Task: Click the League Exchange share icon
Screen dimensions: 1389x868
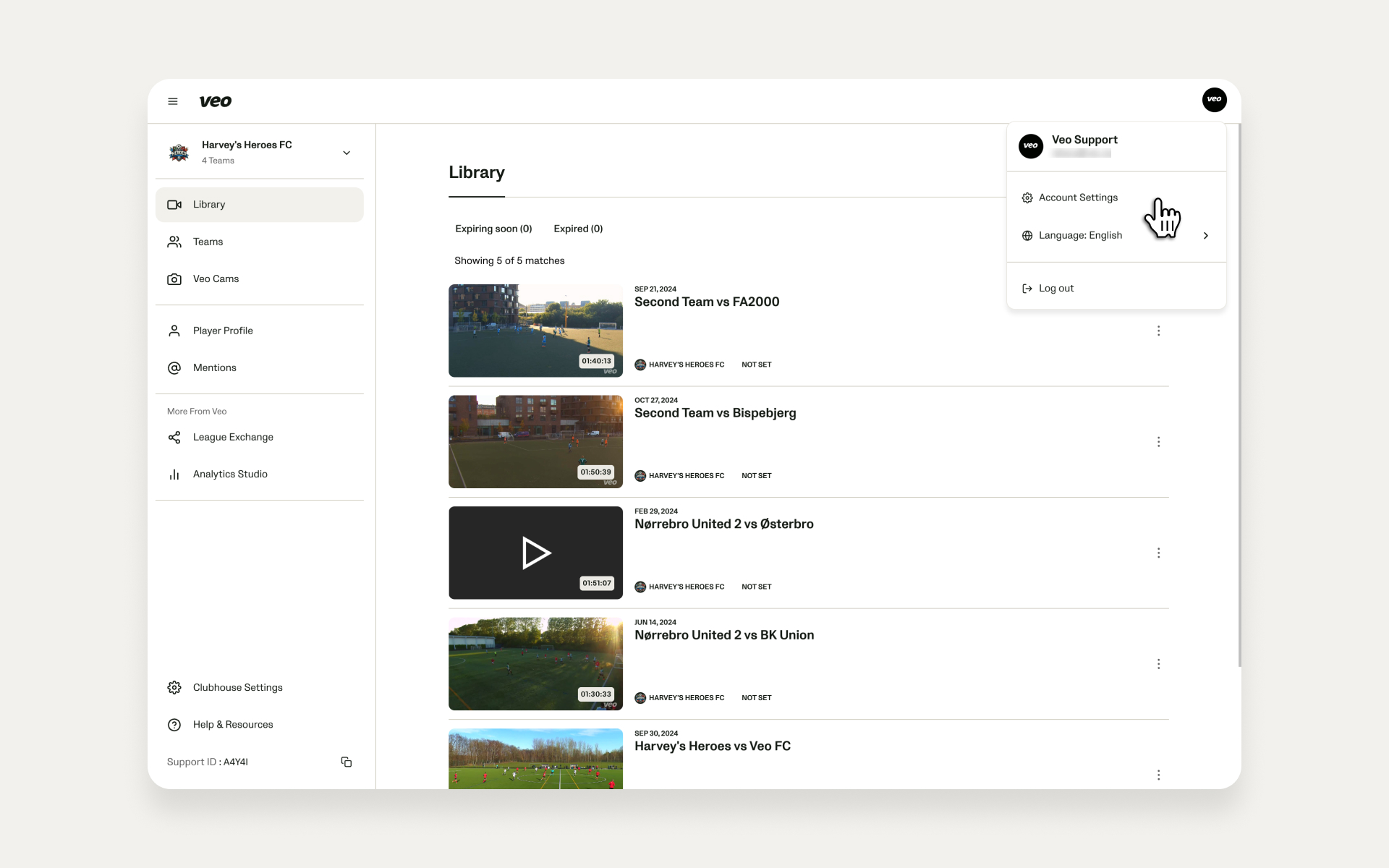Action: click(x=174, y=438)
